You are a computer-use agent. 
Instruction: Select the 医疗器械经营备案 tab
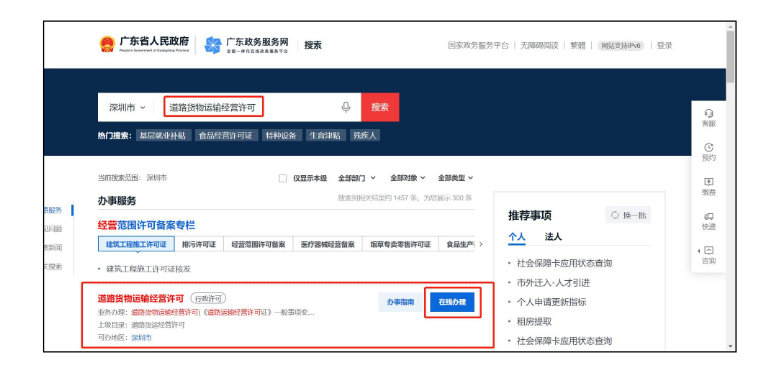click(x=327, y=245)
